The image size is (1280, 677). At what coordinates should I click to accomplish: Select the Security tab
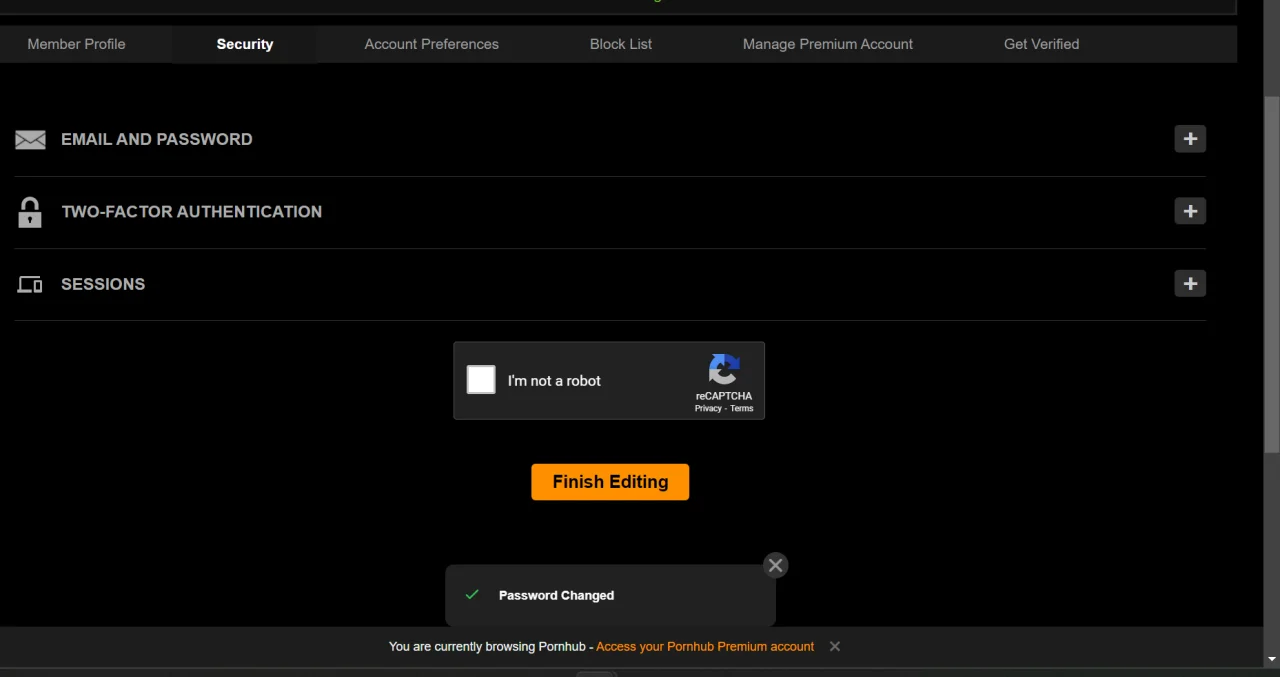click(x=245, y=44)
